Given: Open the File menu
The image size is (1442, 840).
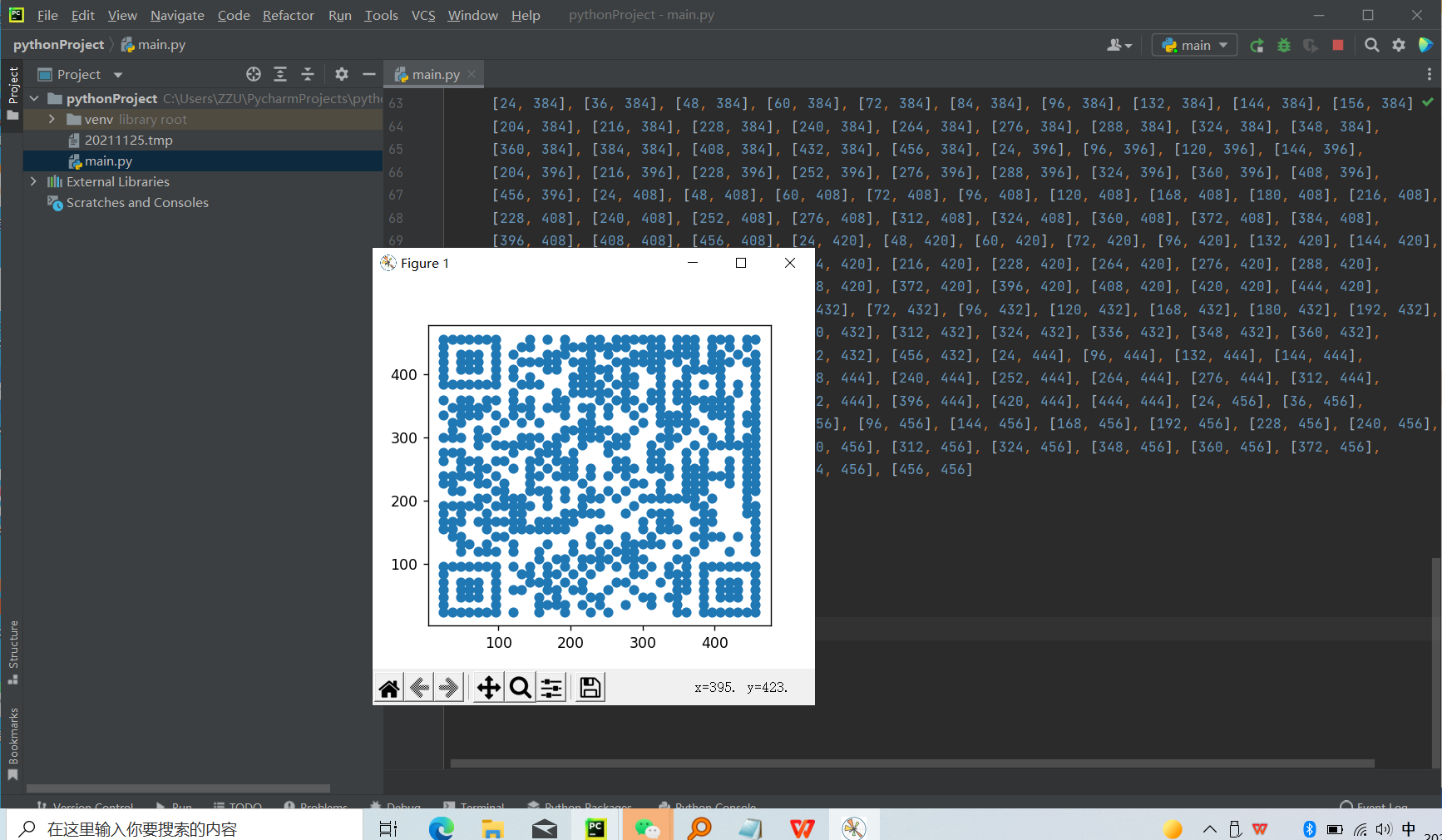Looking at the screenshot, I should point(47,15).
